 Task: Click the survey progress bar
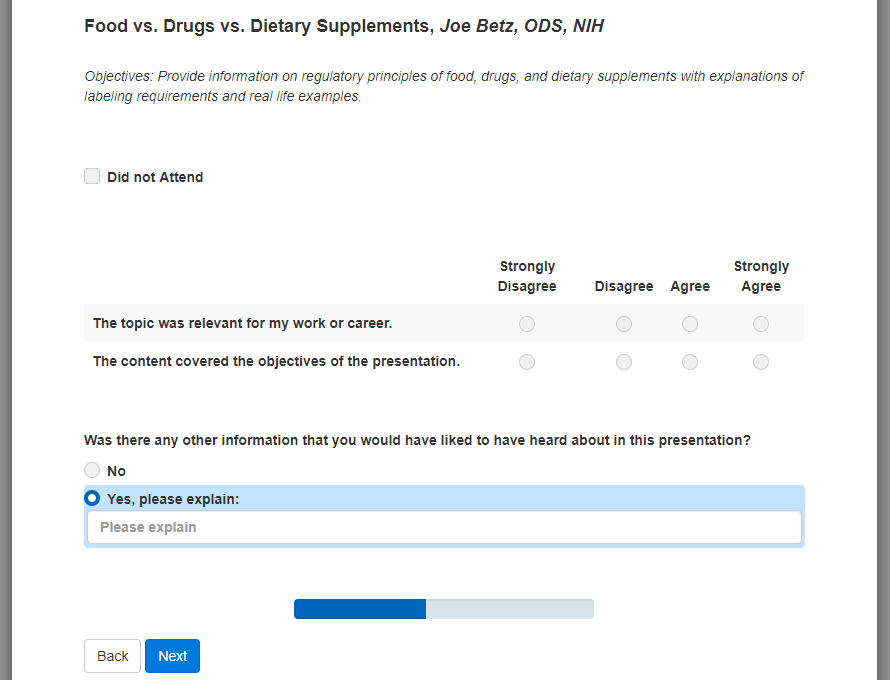click(443, 609)
